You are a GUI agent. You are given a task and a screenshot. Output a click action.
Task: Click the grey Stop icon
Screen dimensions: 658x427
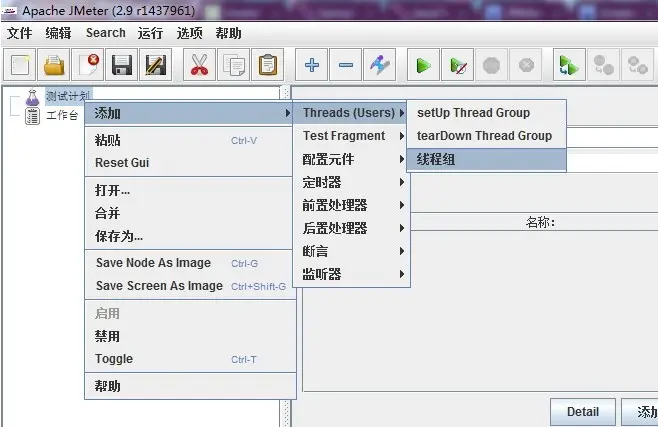click(x=491, y=65)
